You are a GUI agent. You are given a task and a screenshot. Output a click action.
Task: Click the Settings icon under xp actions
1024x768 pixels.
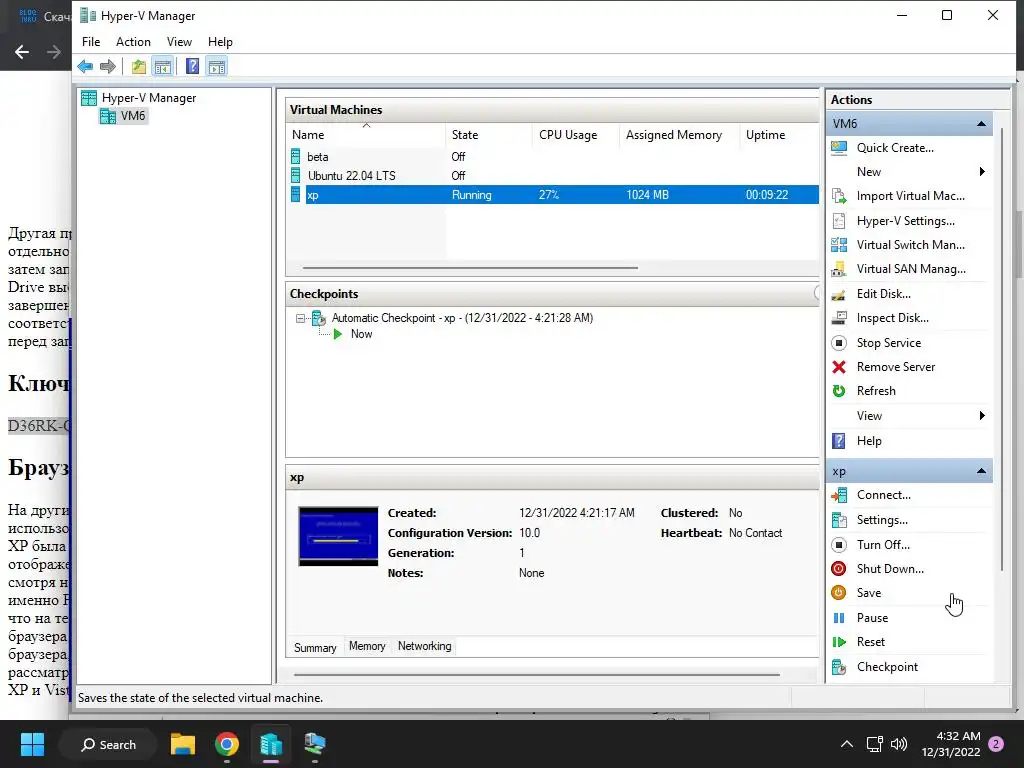839,520
